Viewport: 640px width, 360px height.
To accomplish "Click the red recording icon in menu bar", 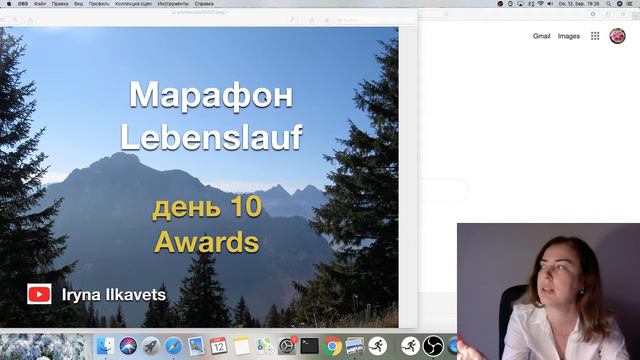I will pyautogui.click(x=500, y=4).
